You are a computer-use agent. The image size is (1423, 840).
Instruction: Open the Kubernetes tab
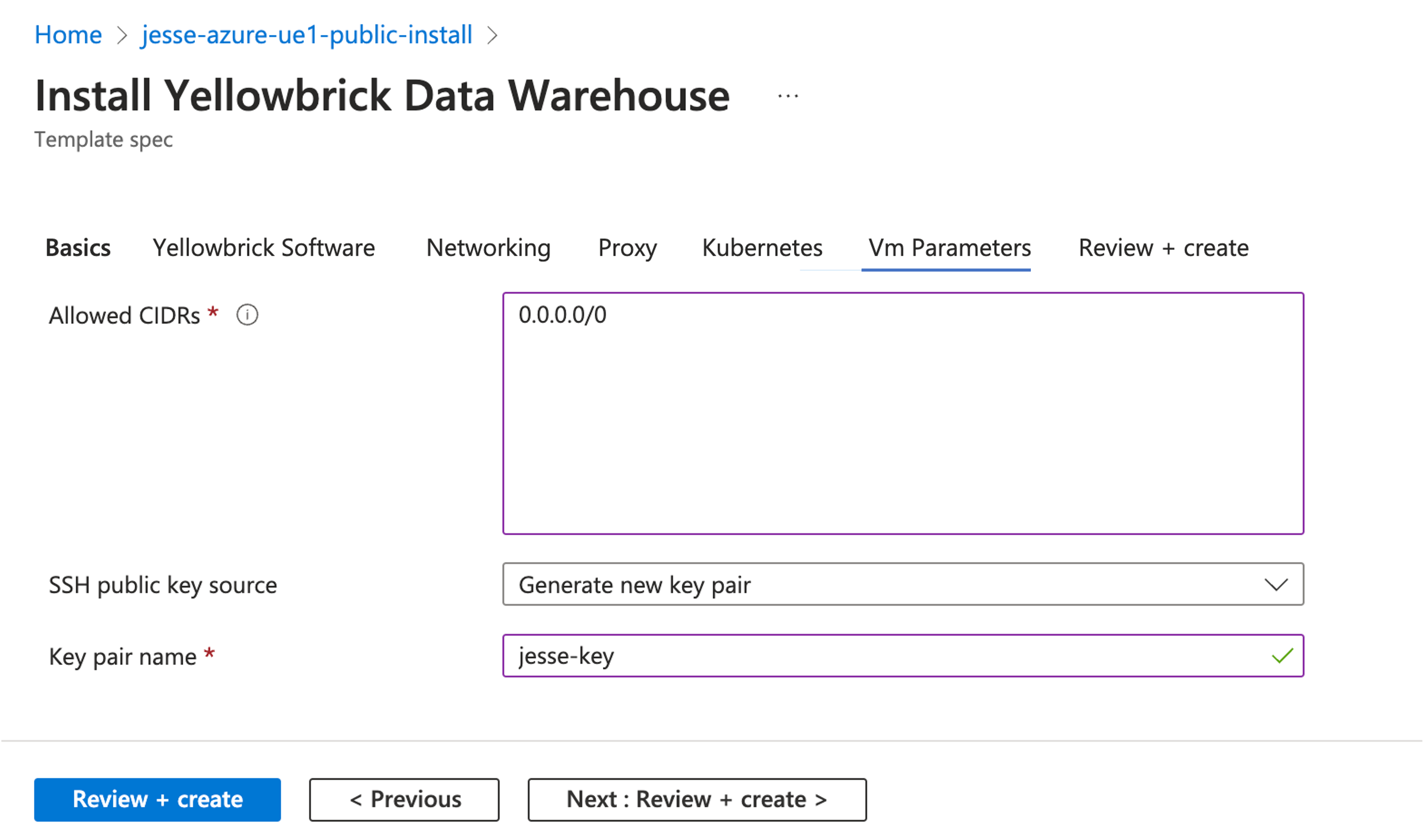click(x=762, y=248)
